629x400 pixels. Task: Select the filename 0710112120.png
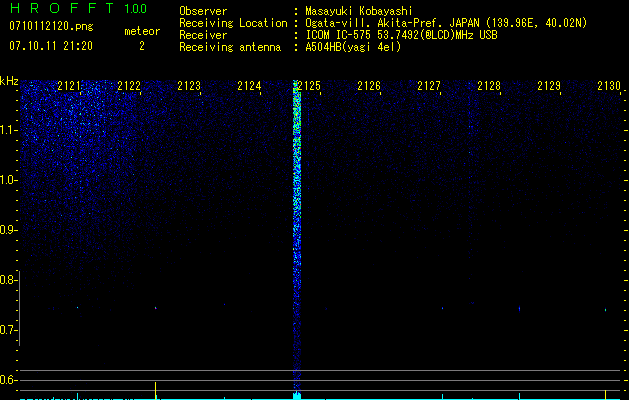coord(51,26)
